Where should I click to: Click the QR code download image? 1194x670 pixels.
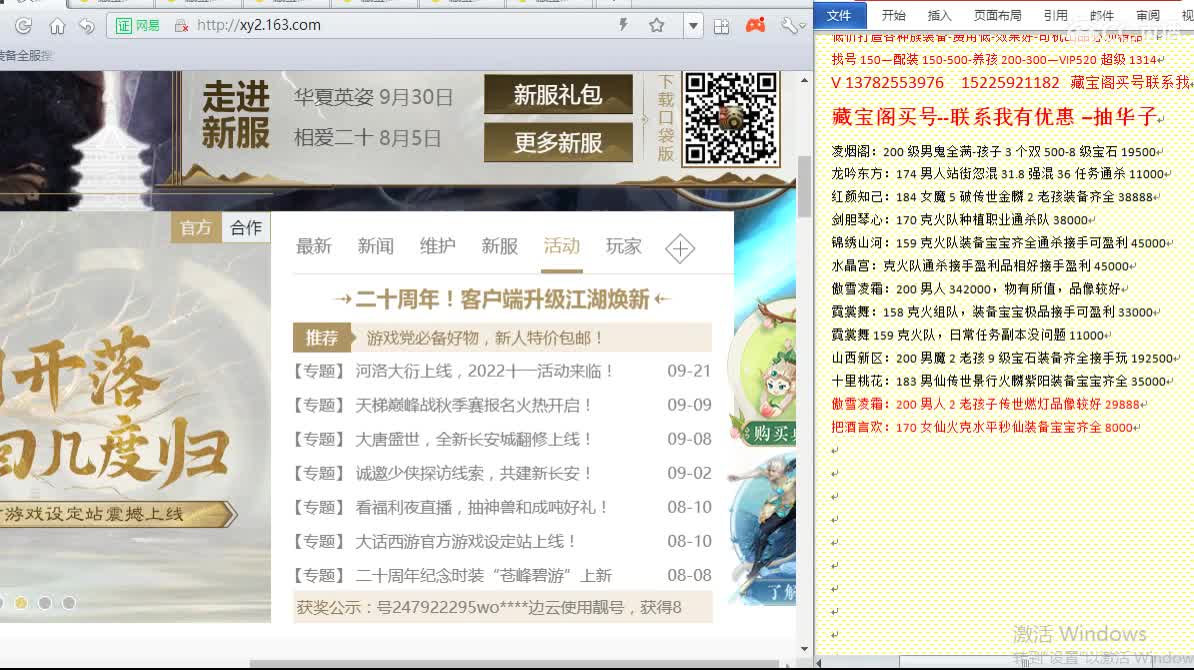730,119
